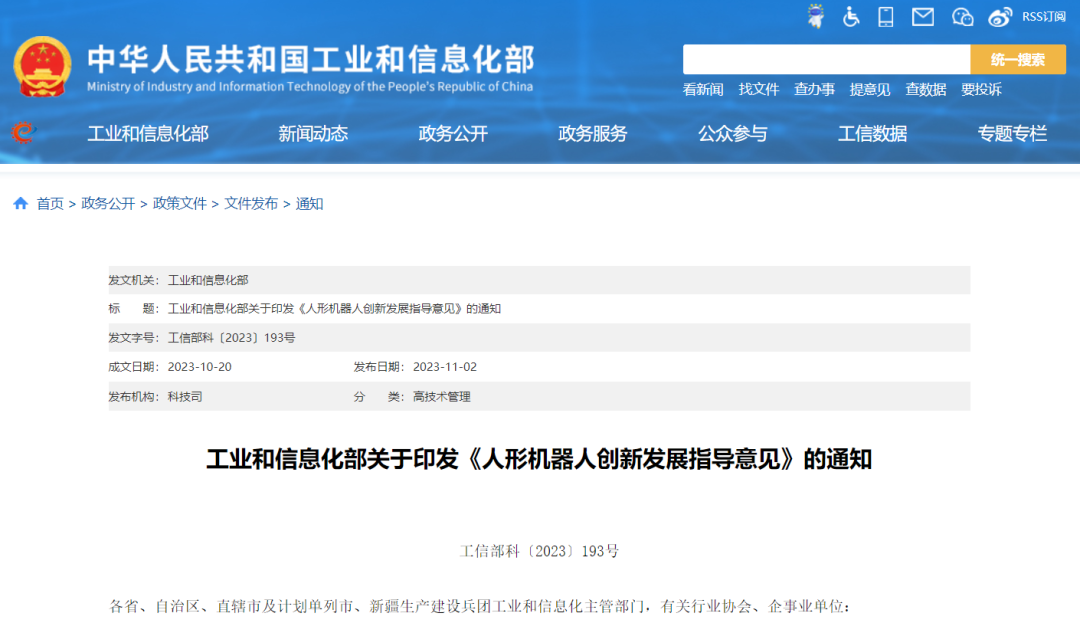Click the 统一搜索 search button
This screenshot has width=1080, height=623.
click(x=1017, y=59)
